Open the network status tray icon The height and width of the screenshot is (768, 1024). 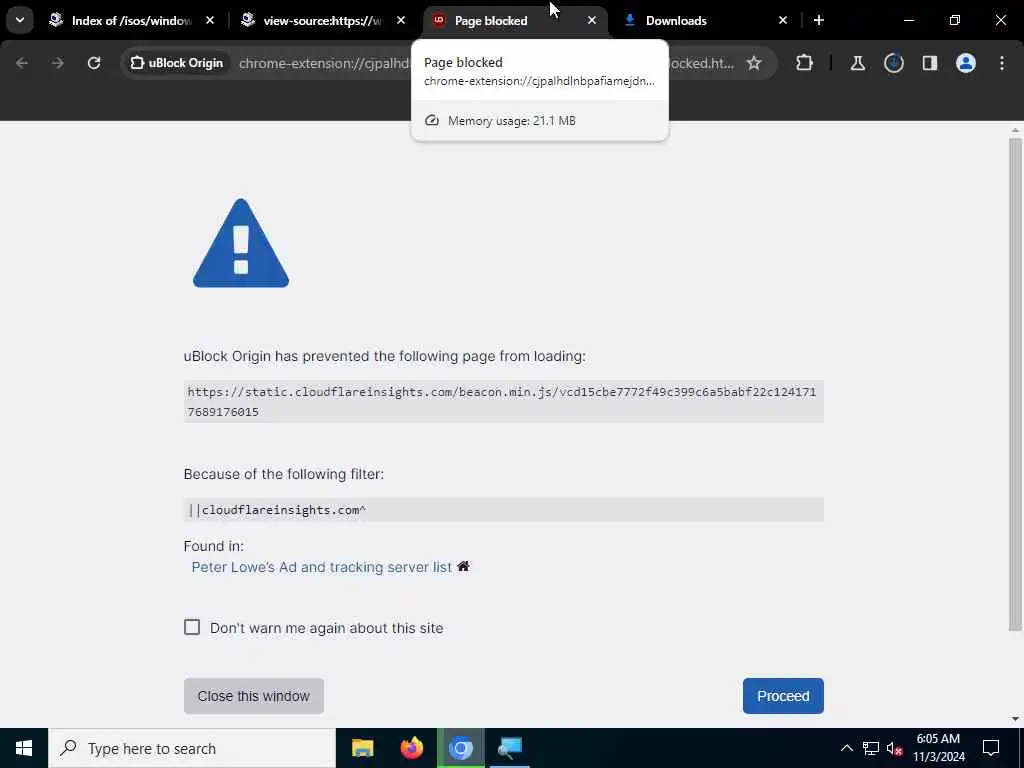point(871,748)
